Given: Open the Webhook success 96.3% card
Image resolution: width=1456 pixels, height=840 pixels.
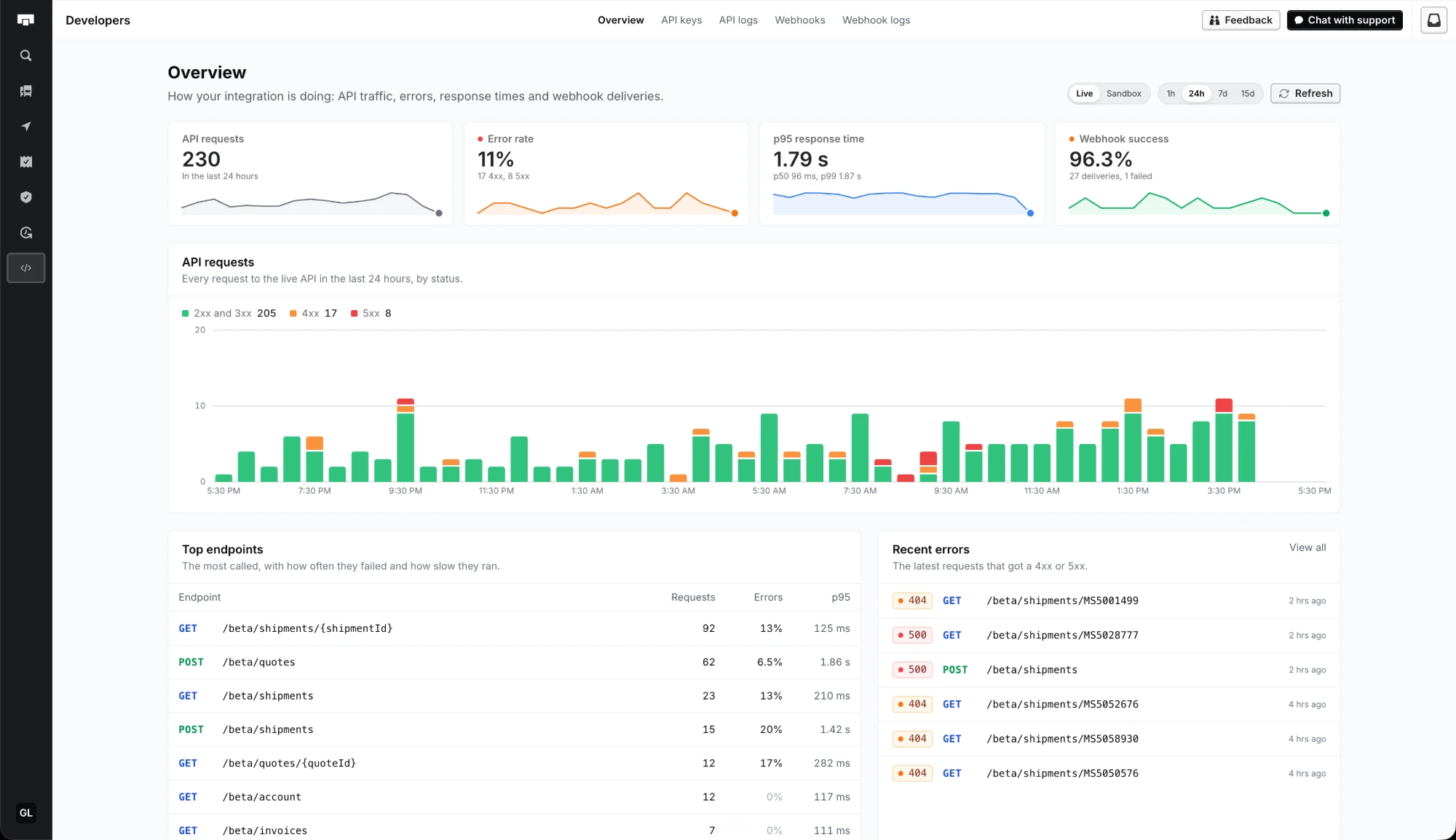Looking at the screenshot, I should pyautogui.click(x=1198, y=174).
